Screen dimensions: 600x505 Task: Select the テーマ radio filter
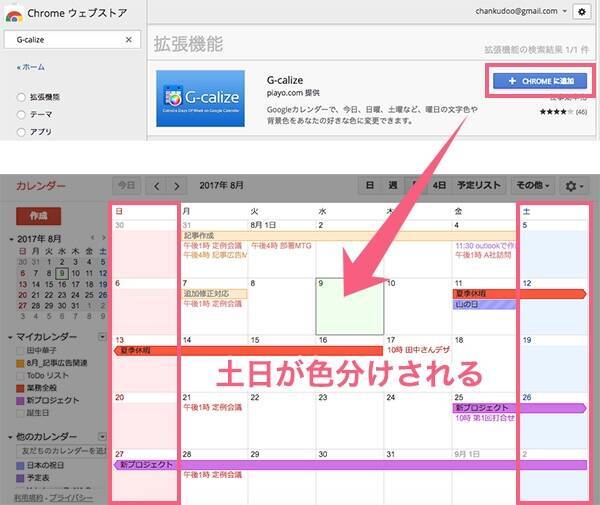21,114
